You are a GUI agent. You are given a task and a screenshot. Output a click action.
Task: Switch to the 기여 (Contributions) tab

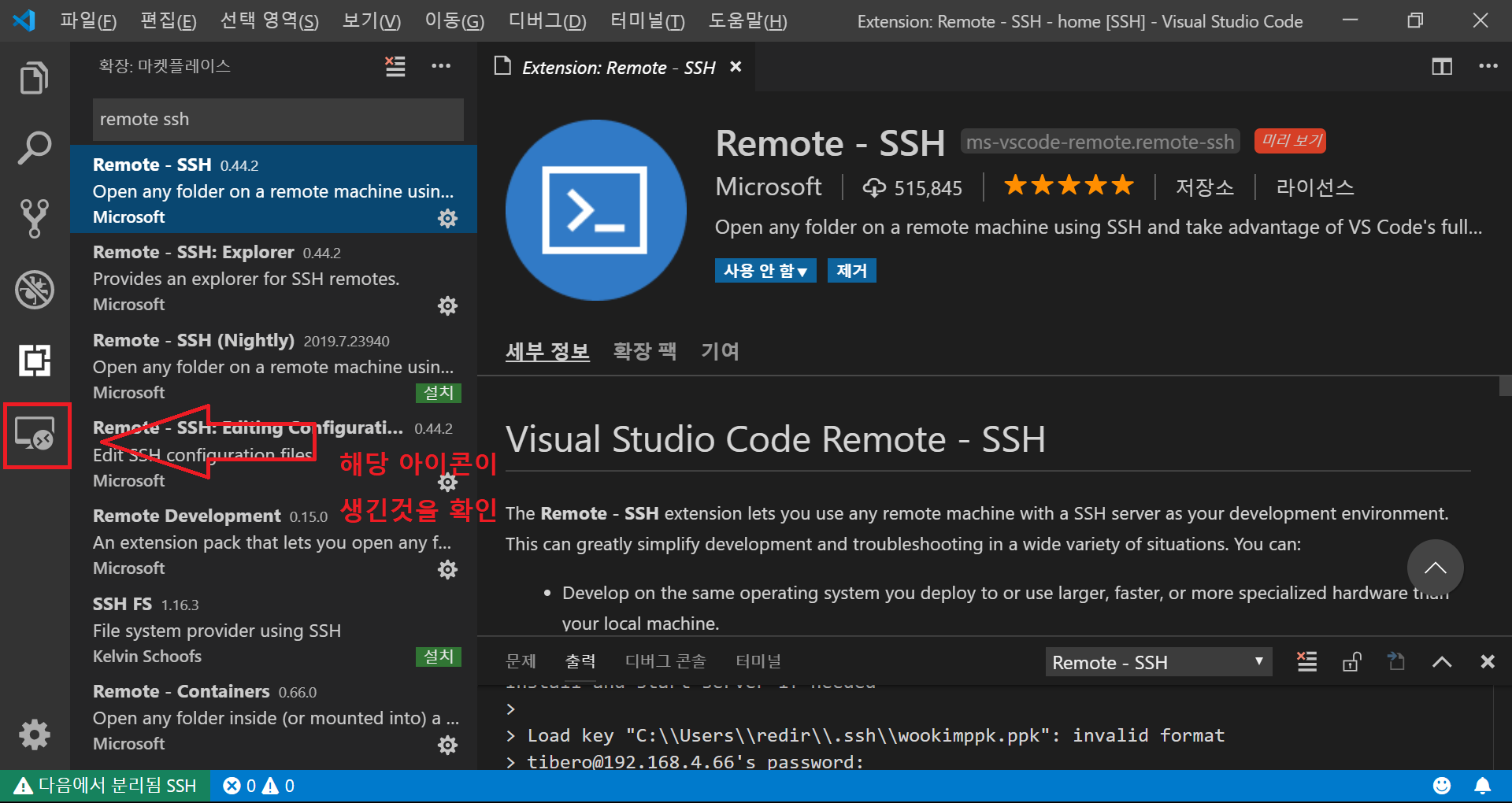click(720, 351)
